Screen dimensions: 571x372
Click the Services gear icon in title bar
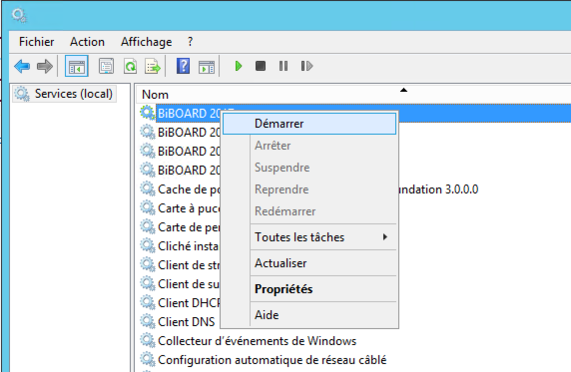pyautogui.click(x=19, y=15)
